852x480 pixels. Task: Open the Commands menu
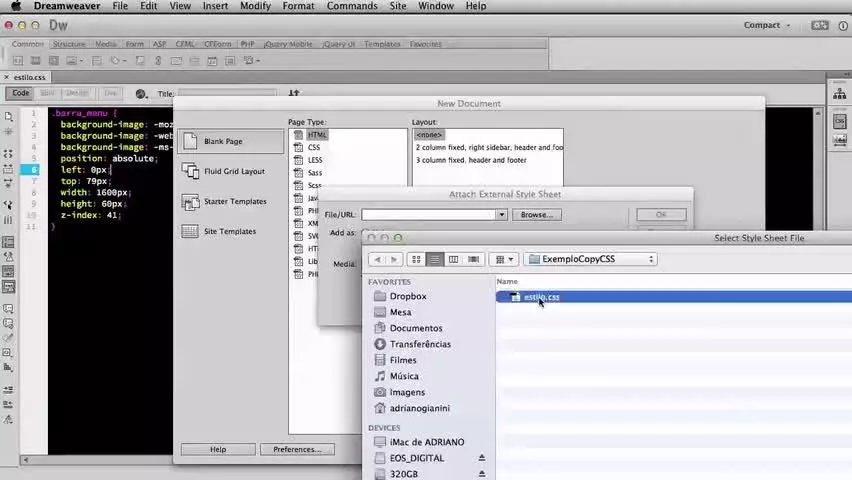[x=352, y=6]
